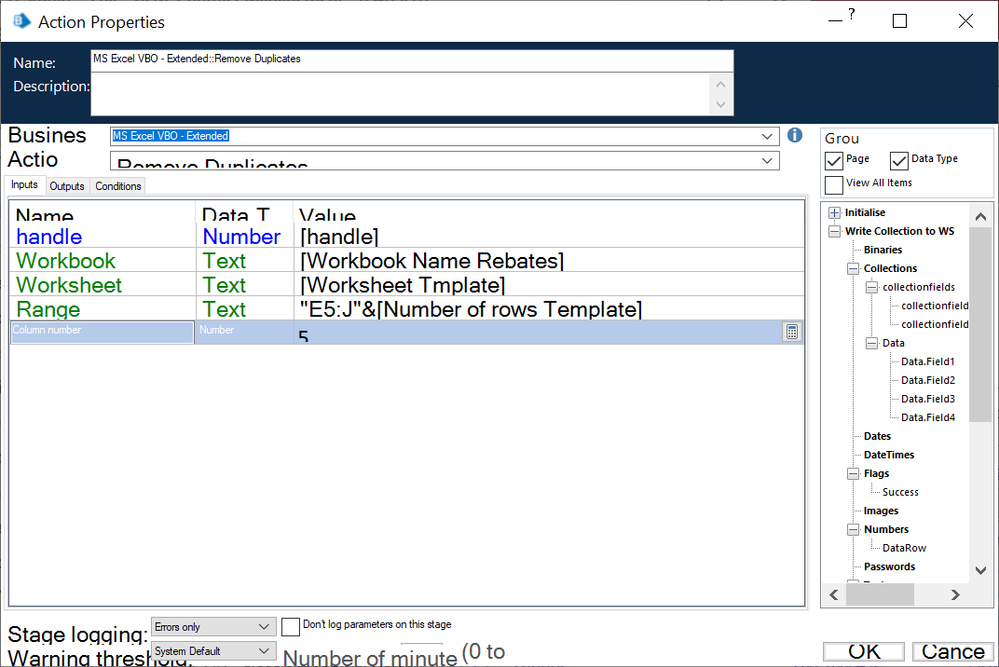Click the tree horizontal scroll left arrow
Screen dimensions: 999x667
(x=833, y=594)
